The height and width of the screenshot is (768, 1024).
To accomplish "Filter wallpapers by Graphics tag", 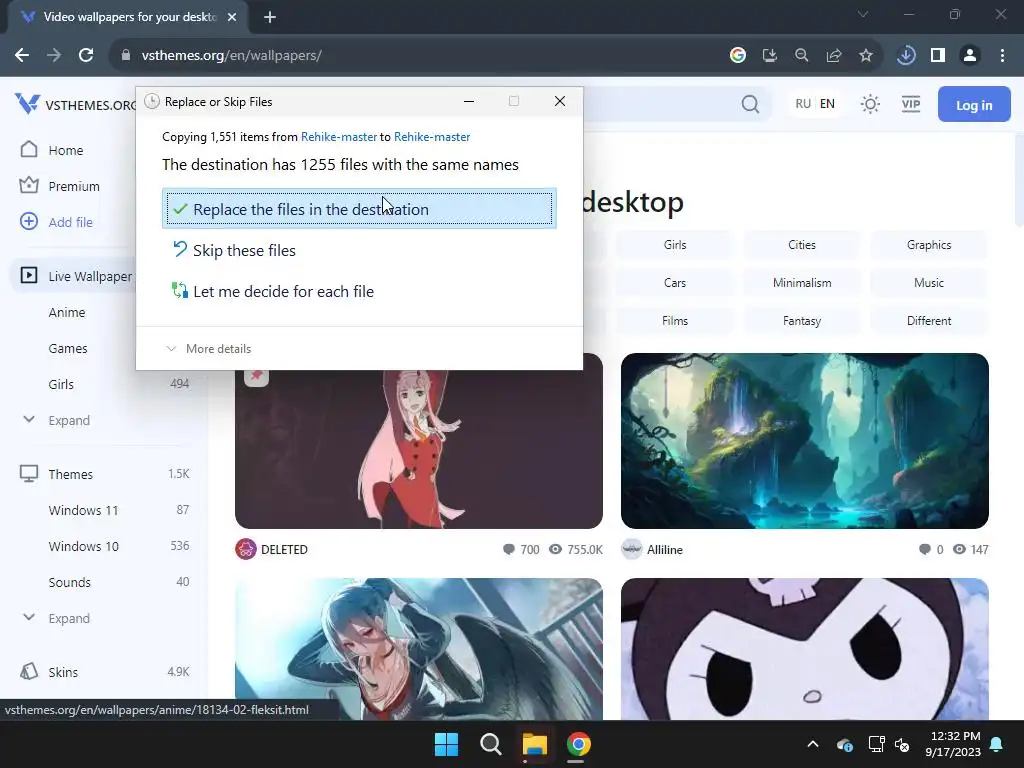I will pyautogui.click(x=929, y=245).
